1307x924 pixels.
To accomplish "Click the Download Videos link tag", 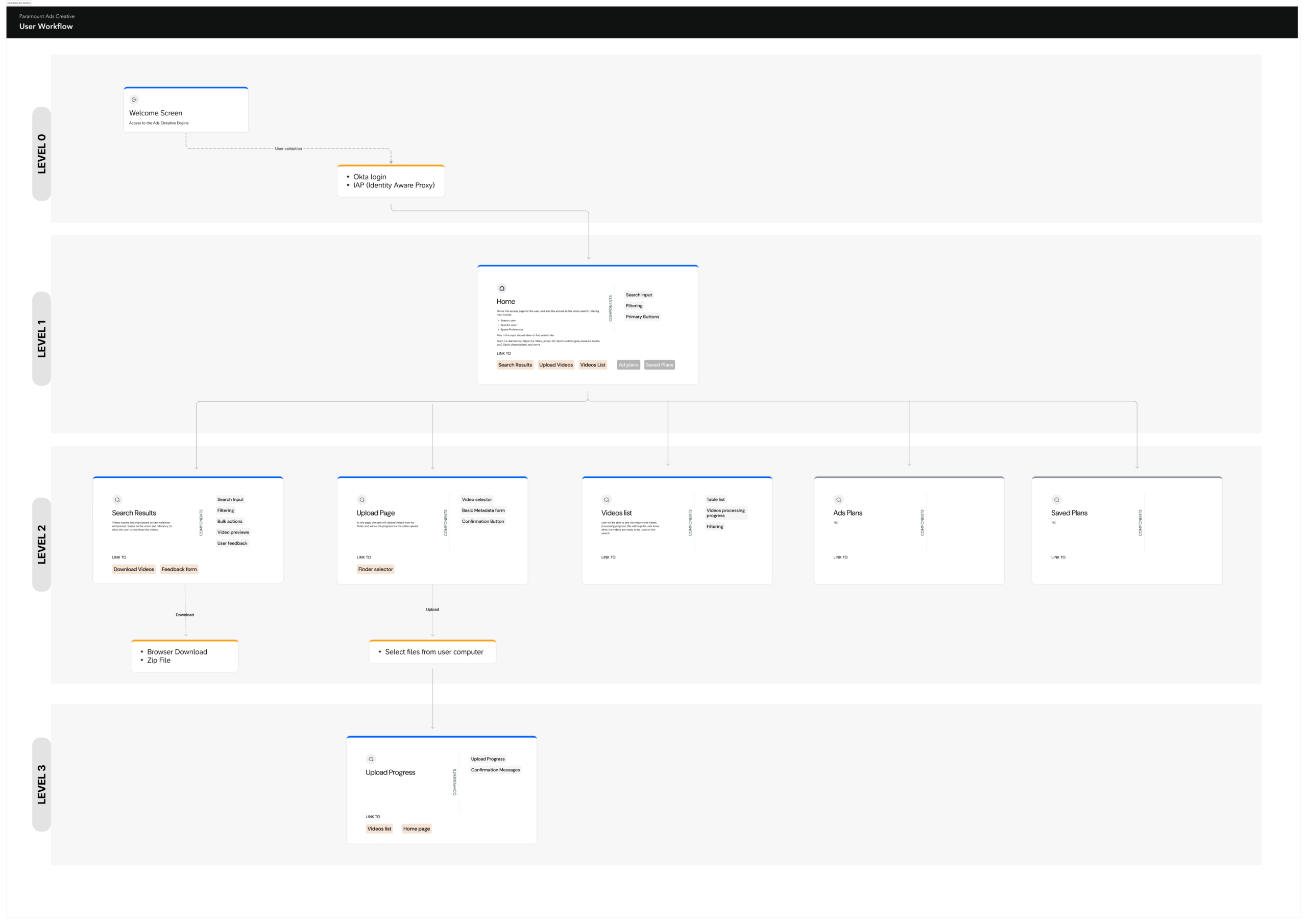I will 134,569.
